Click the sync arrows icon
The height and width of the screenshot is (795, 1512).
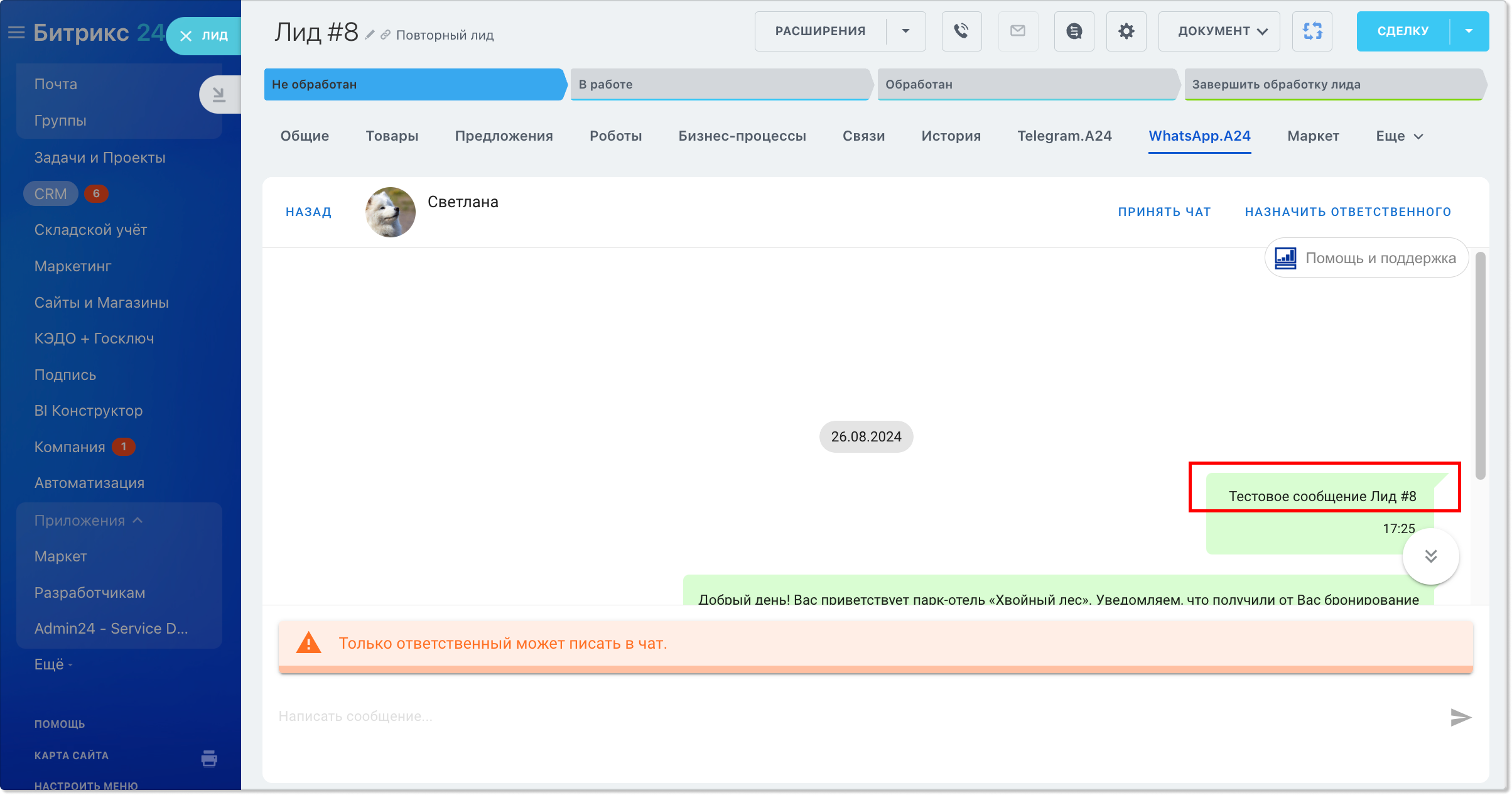click(x=1312, y=31)
